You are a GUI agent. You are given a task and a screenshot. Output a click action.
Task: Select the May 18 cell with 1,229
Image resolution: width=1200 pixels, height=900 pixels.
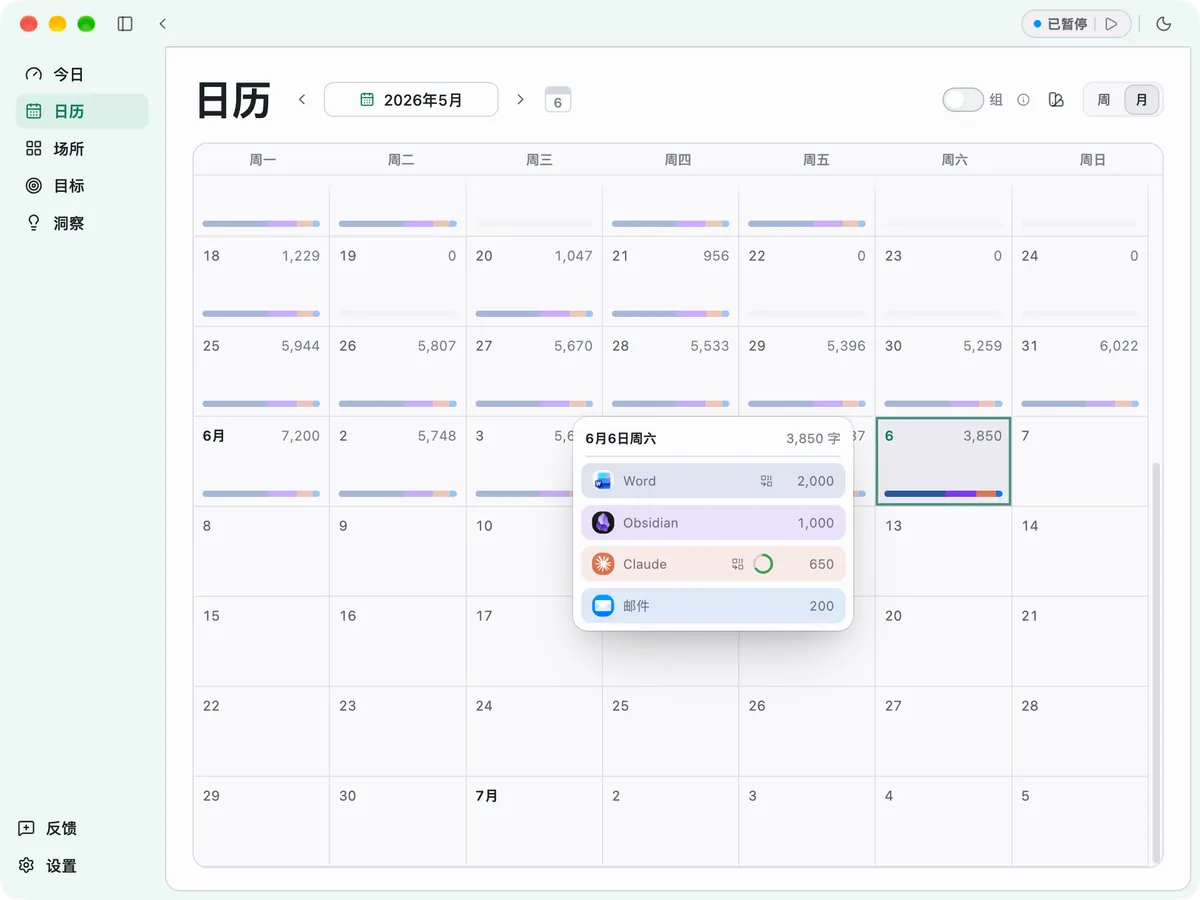tap(261, 281)
